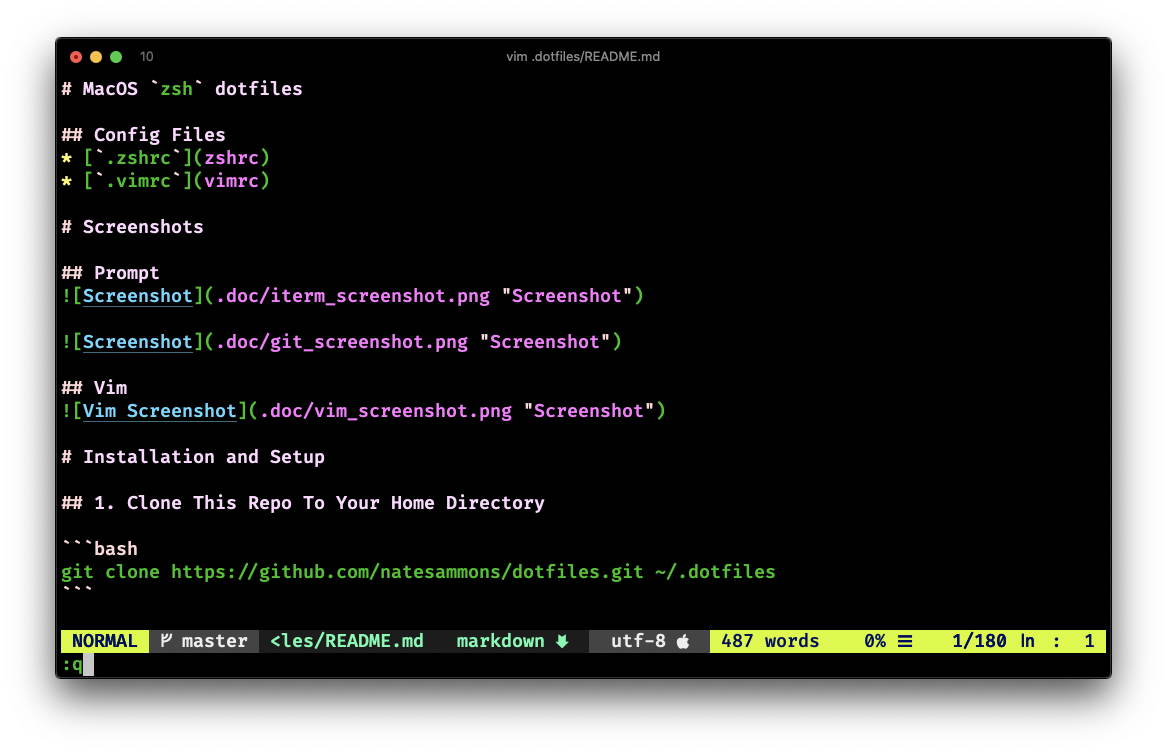The width and height of the screenshot is (1167, 752).
Task: Click the :q command line input
Action: point(73,664)
